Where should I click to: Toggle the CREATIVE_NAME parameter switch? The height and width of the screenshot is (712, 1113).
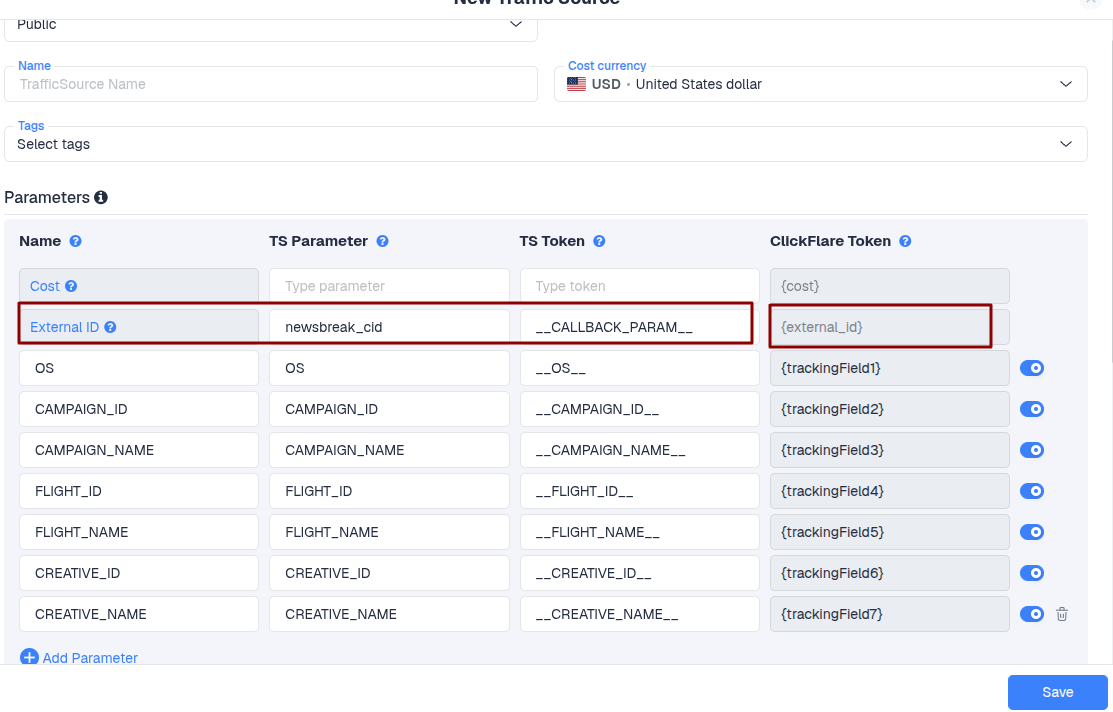[1031, 614]
